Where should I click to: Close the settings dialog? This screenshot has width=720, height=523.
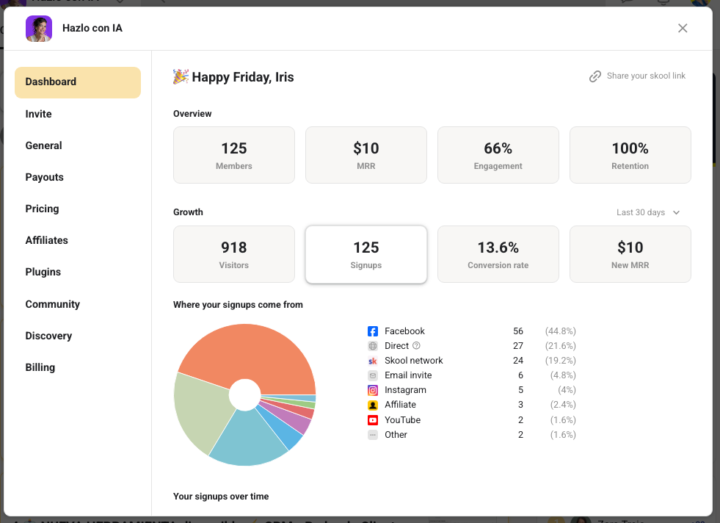click(682, 28)
